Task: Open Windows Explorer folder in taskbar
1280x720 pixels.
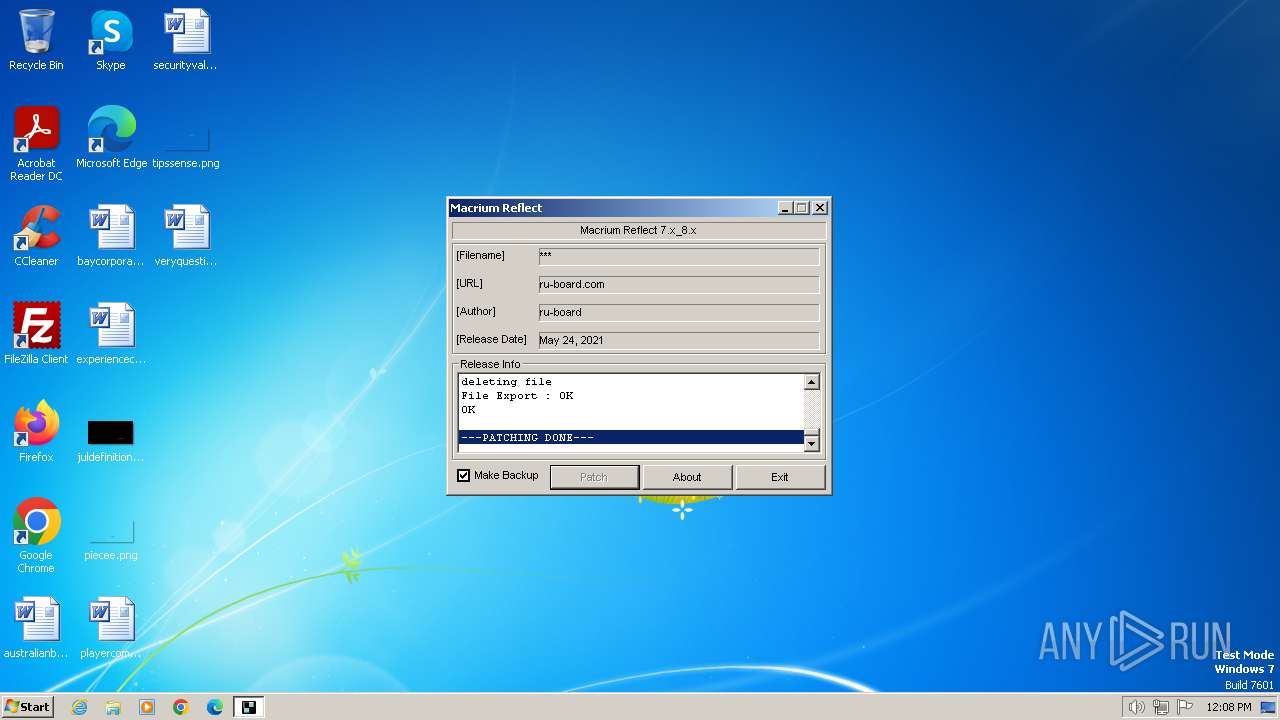Action: [113, 707]
